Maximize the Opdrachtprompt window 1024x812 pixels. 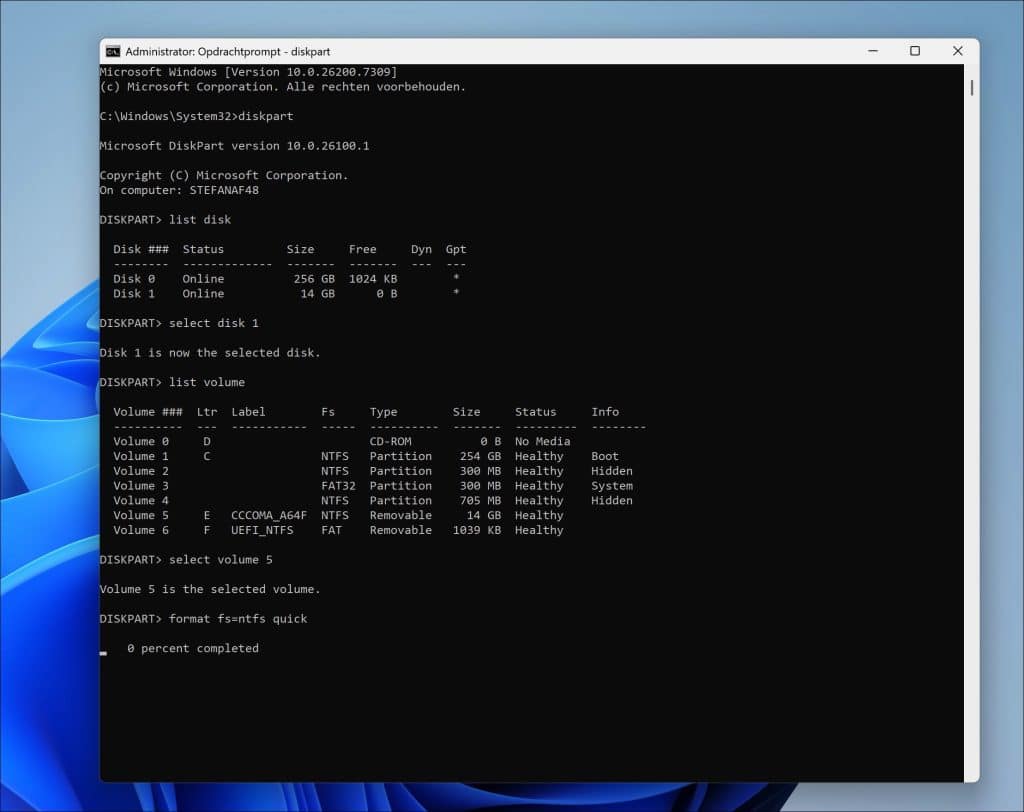(914, 51)
